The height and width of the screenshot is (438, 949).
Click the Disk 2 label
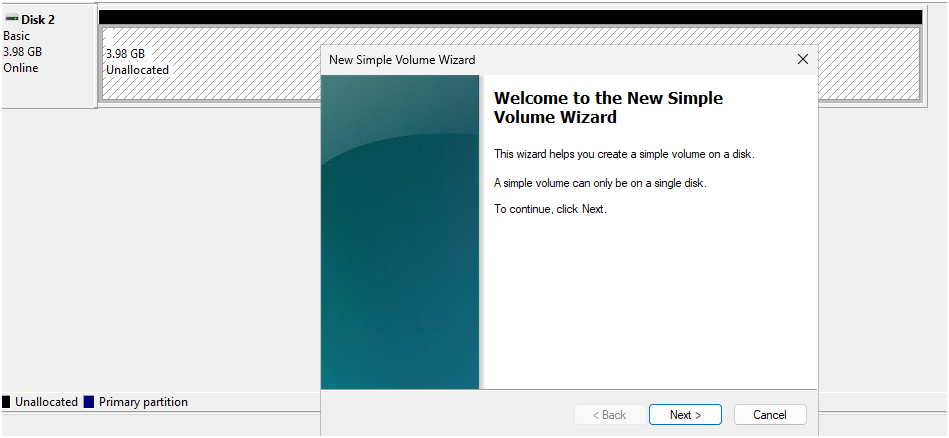click(x=38, y=20)
